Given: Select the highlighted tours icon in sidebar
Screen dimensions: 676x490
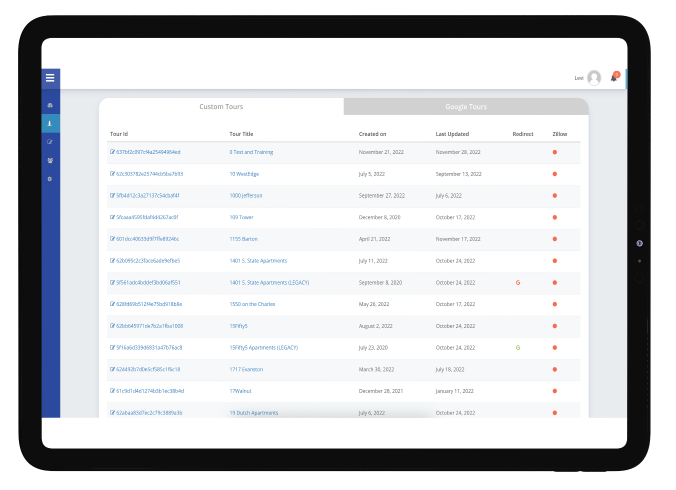Looking at the screenshot, I should [50, 124].
